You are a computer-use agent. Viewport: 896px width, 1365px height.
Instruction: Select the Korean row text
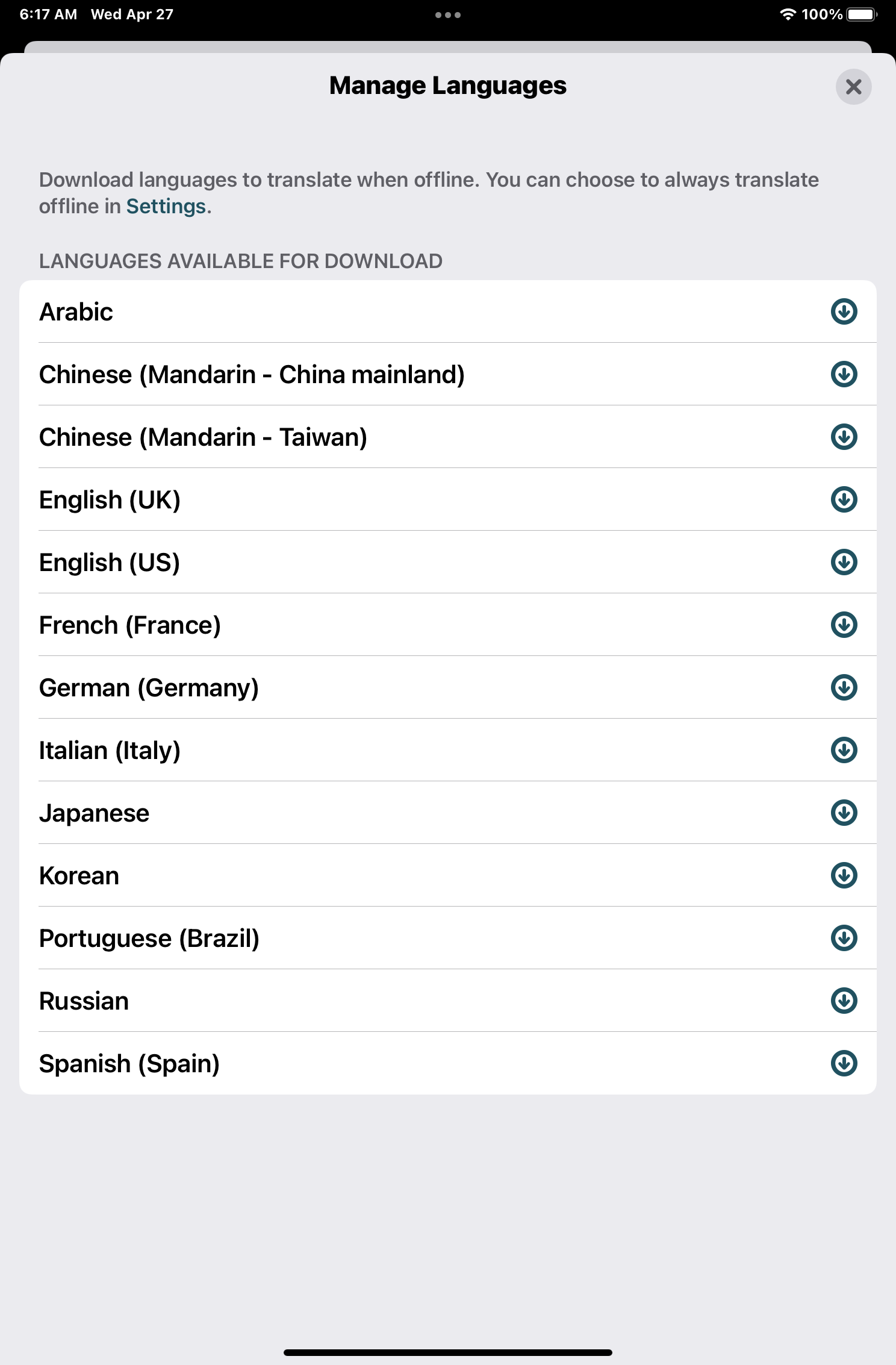coord(79,876)
